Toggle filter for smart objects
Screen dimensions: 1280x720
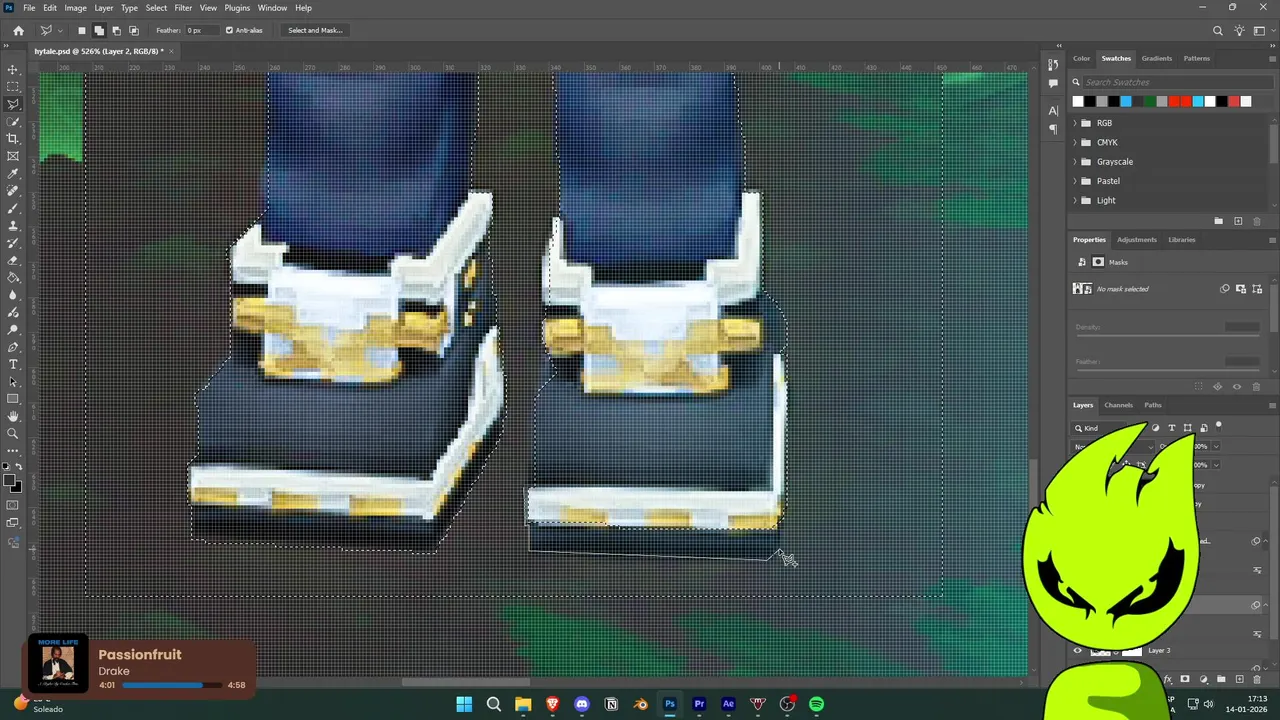pos(1204,428)
